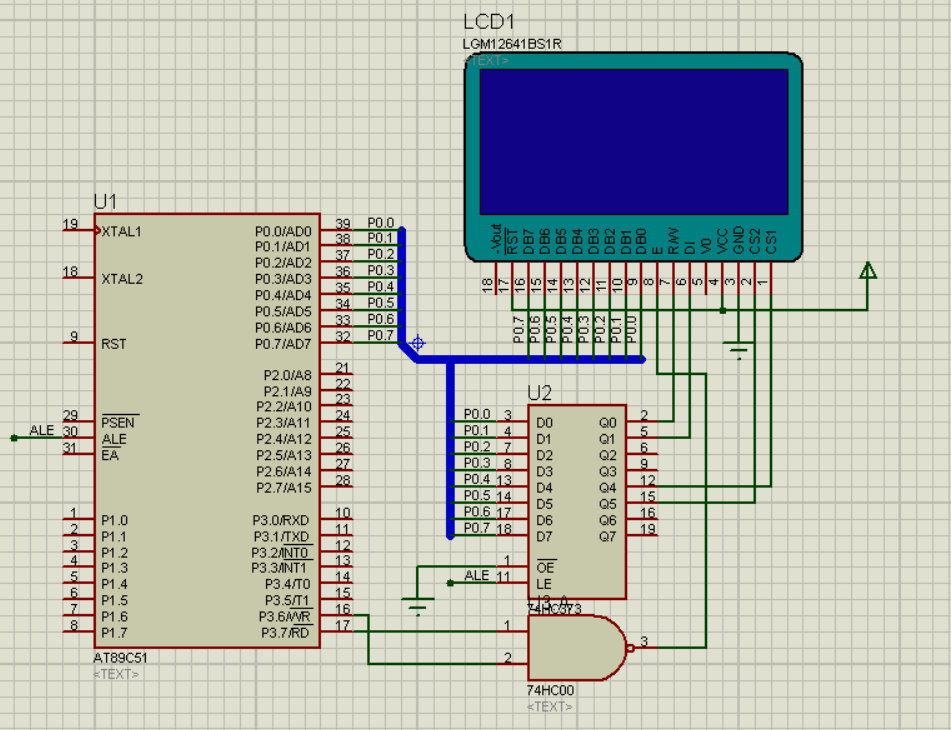Click the R/W pin on the LCD
Screen dimensions: 951x730
(x=673, y=278)
